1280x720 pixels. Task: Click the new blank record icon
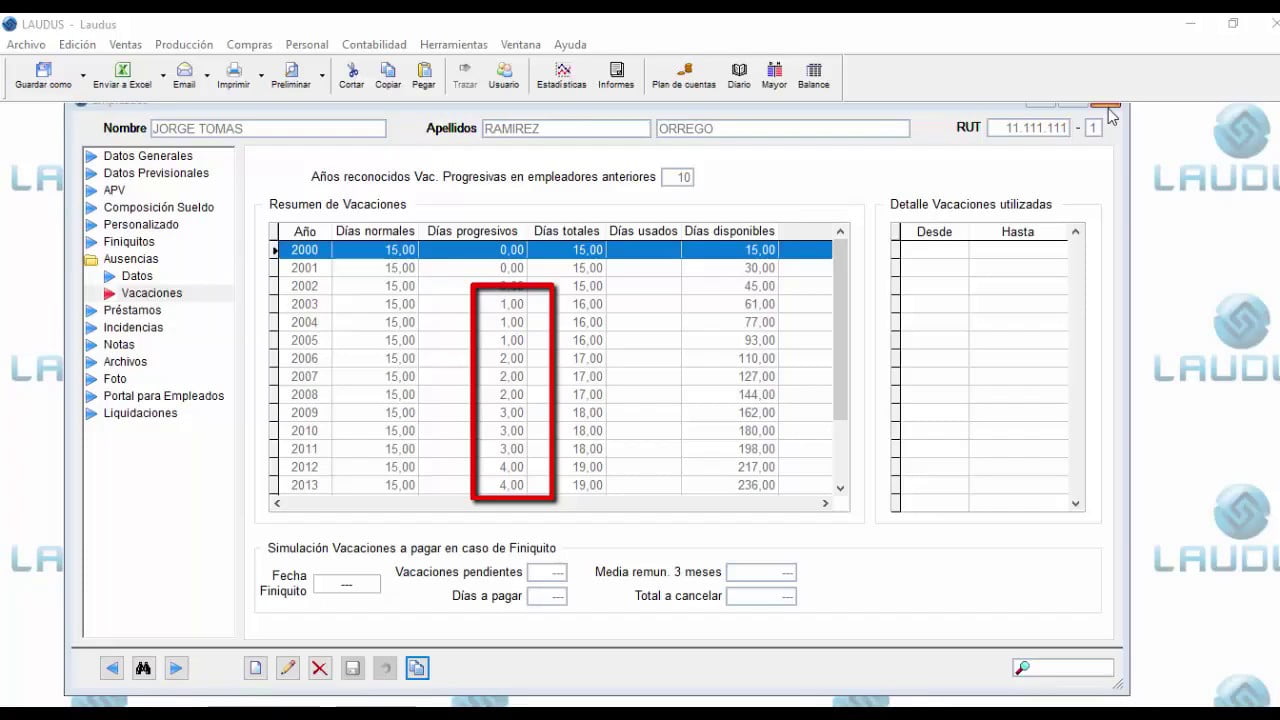tap(256, 668)
